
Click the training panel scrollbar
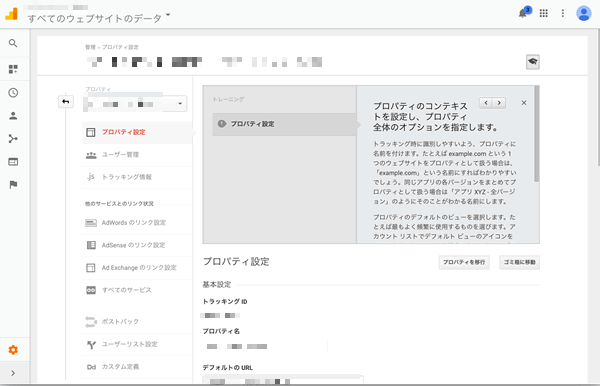[x=536, y=134]
